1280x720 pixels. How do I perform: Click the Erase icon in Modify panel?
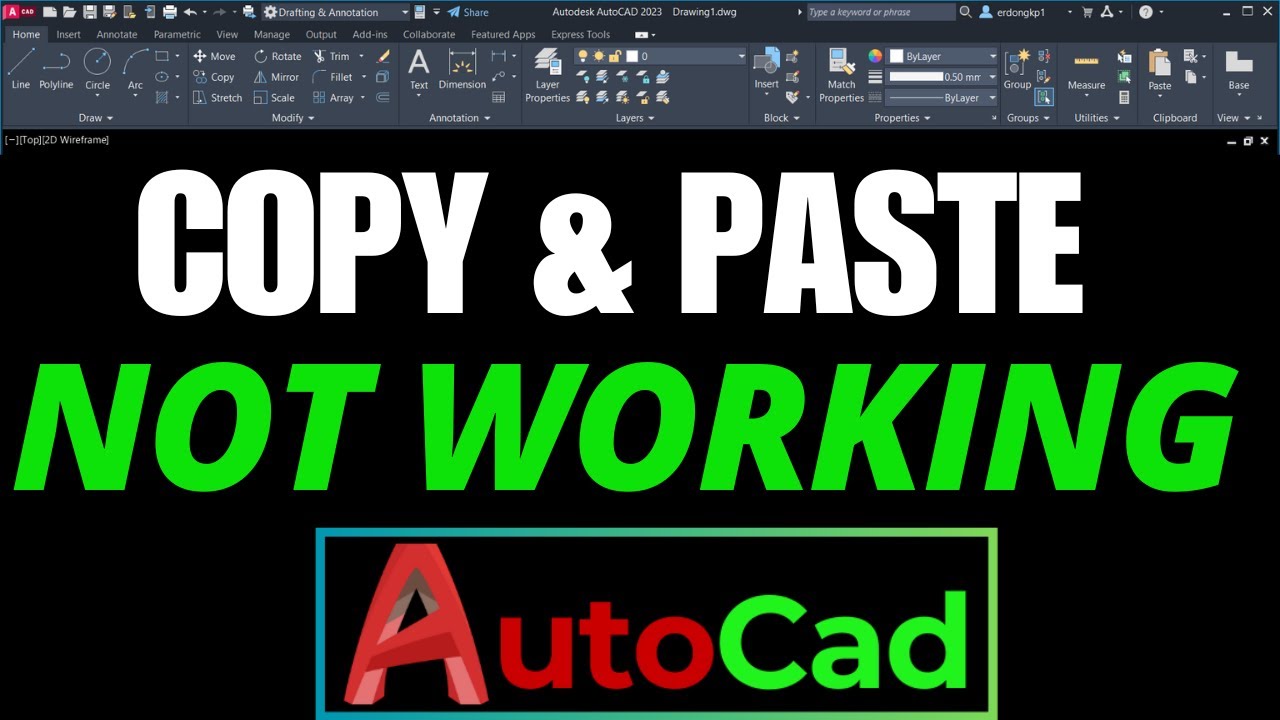point(383,56)
